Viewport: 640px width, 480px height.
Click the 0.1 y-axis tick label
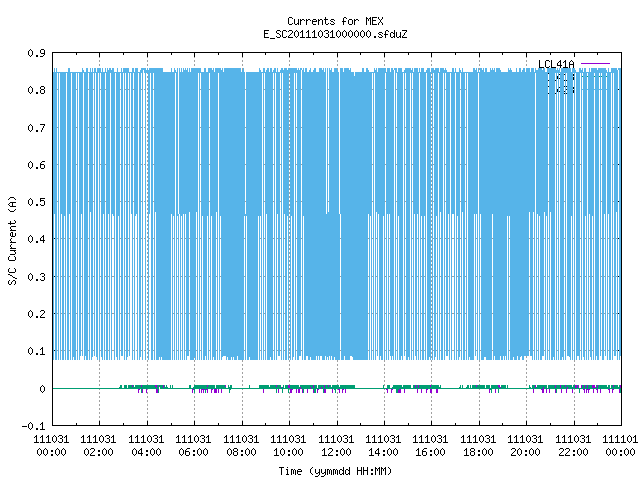pos(36,351)
